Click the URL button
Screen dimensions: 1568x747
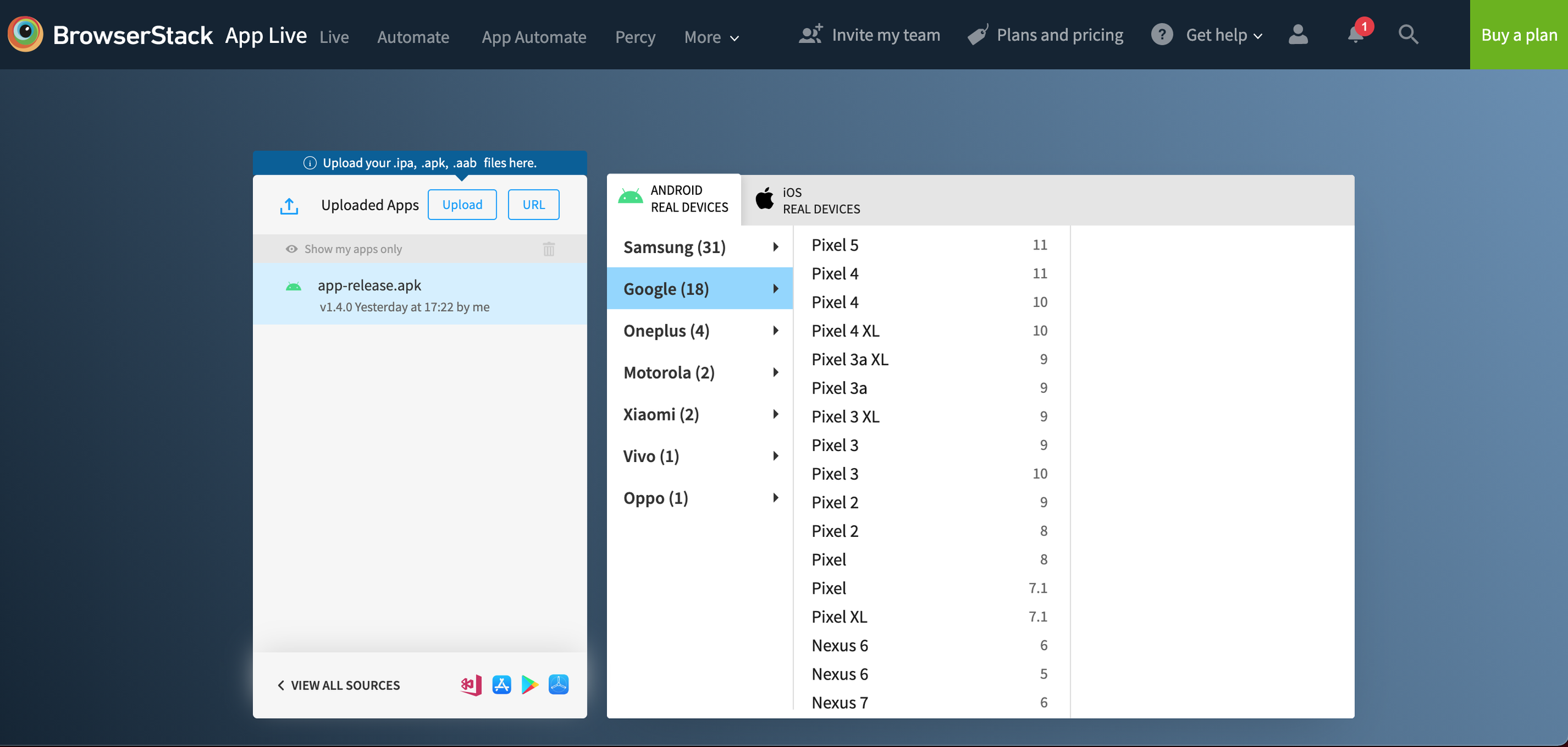tap(533, 205)
